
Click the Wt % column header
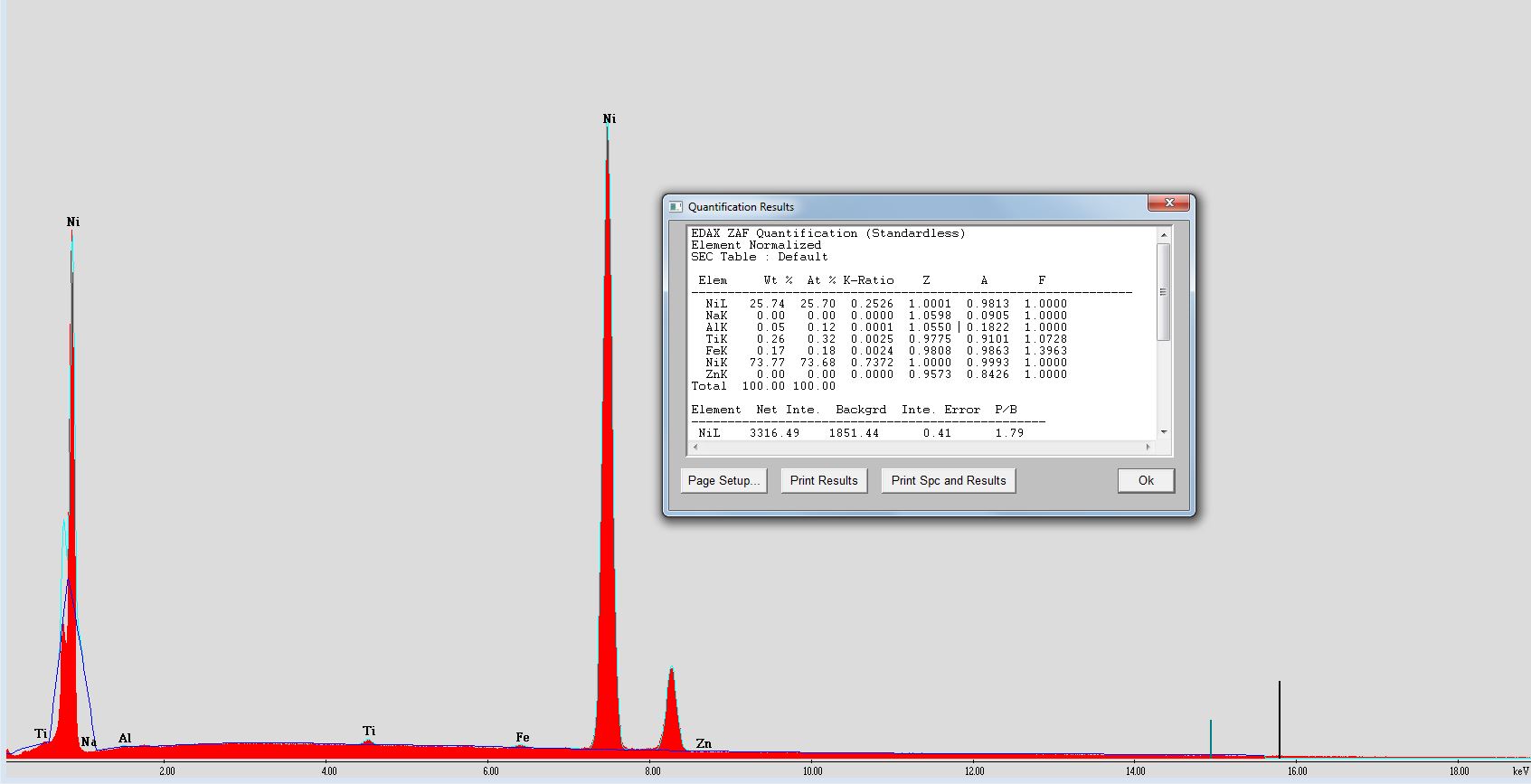778,280
